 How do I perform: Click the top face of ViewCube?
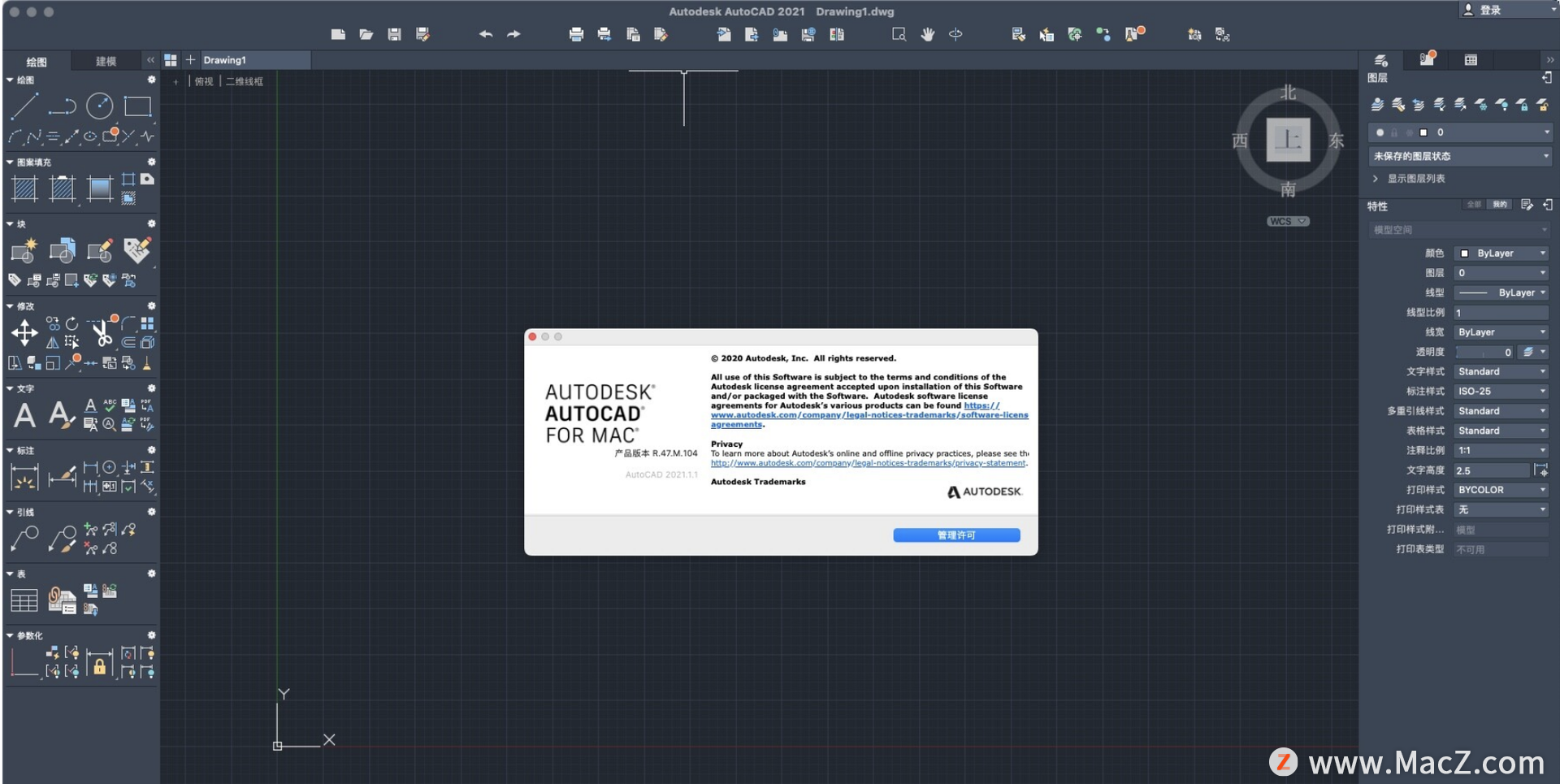coord(1288,140)
